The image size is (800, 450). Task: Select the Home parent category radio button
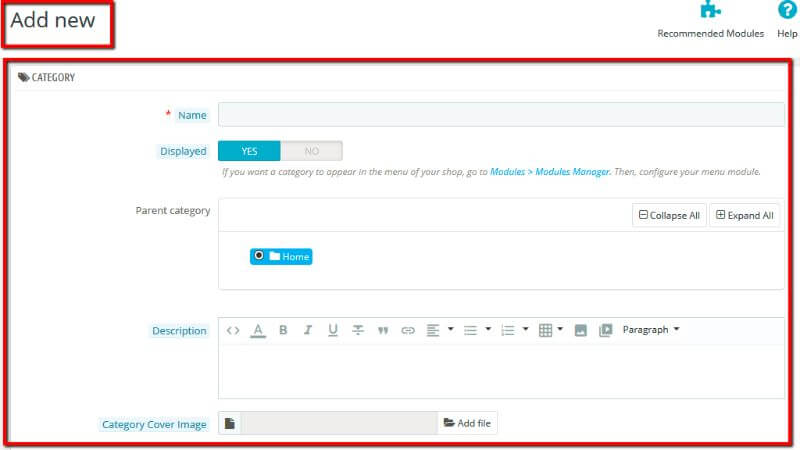click(x=259, y=255)
